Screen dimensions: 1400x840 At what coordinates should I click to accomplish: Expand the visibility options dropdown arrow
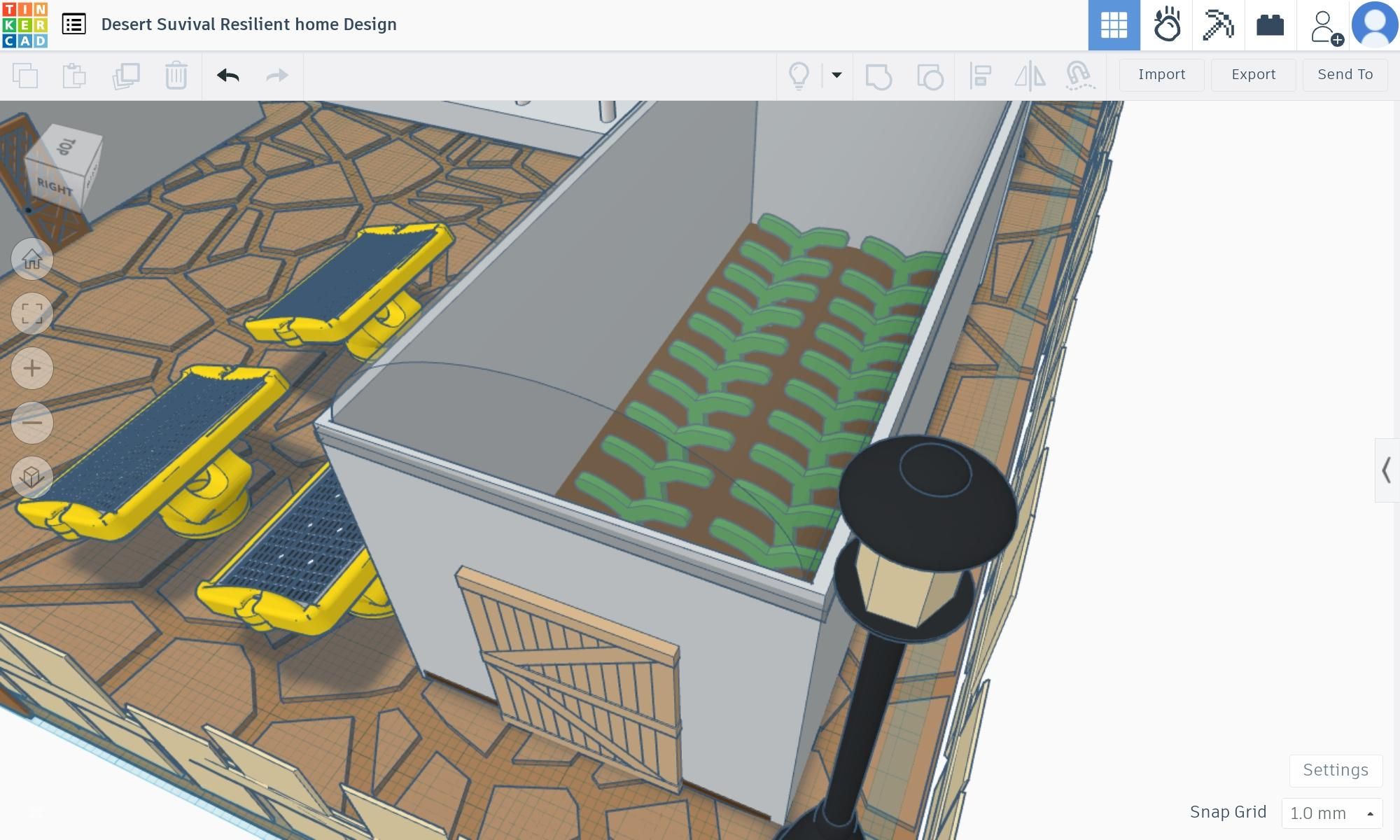pyautogui.click(x=836, y=76)
